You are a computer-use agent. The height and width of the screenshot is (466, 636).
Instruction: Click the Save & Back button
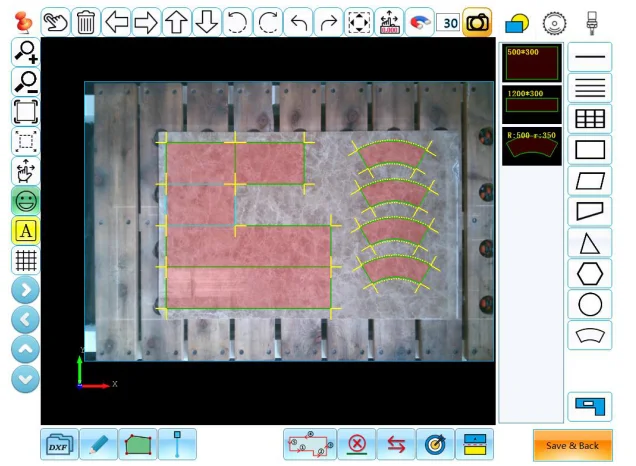point(572,445)
